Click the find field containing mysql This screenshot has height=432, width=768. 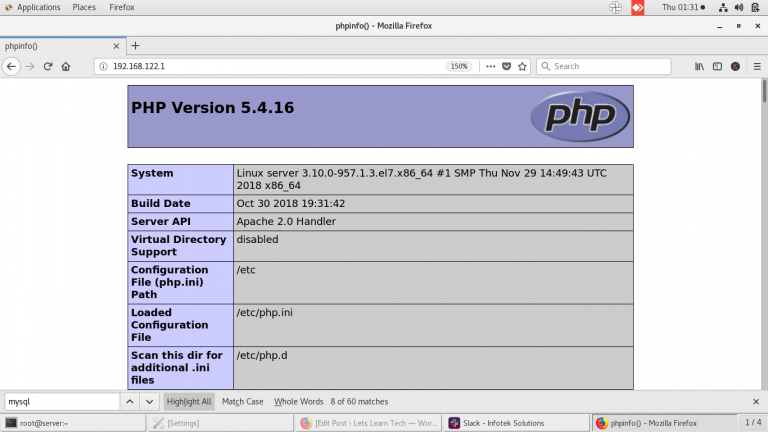point(62,402)
